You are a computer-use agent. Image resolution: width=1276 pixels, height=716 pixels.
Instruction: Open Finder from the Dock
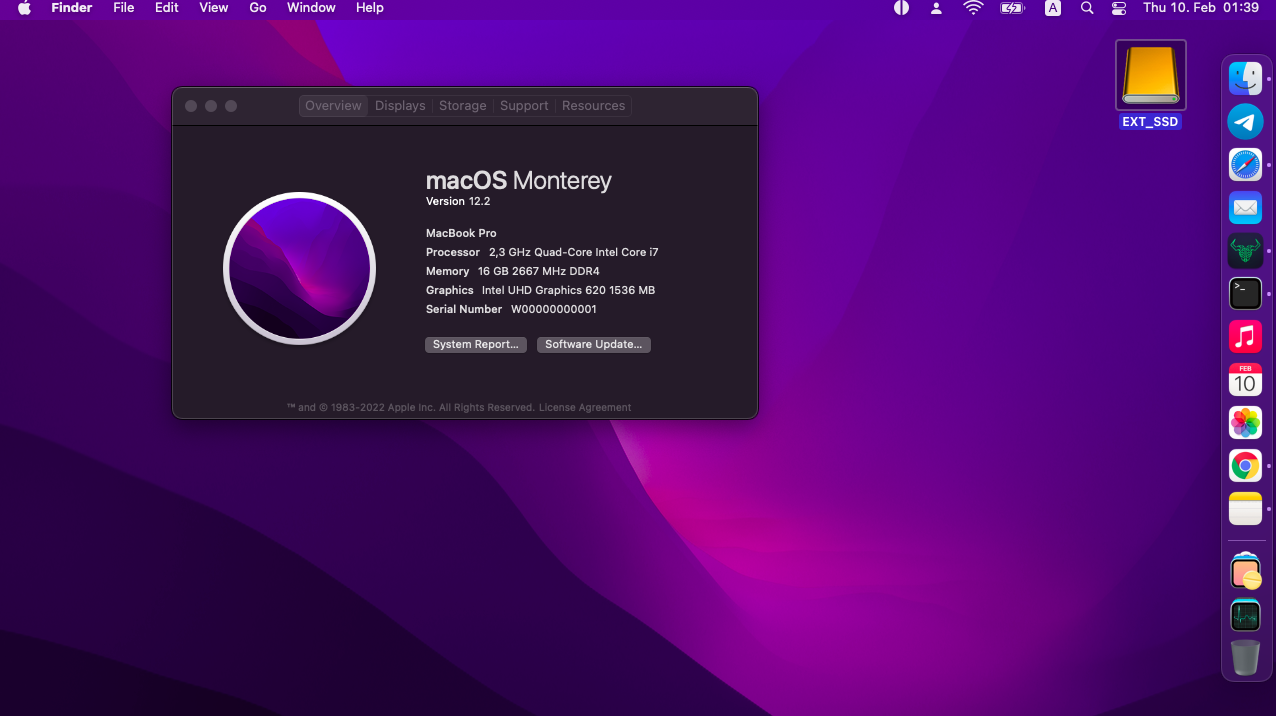(x=1245, y=79)
